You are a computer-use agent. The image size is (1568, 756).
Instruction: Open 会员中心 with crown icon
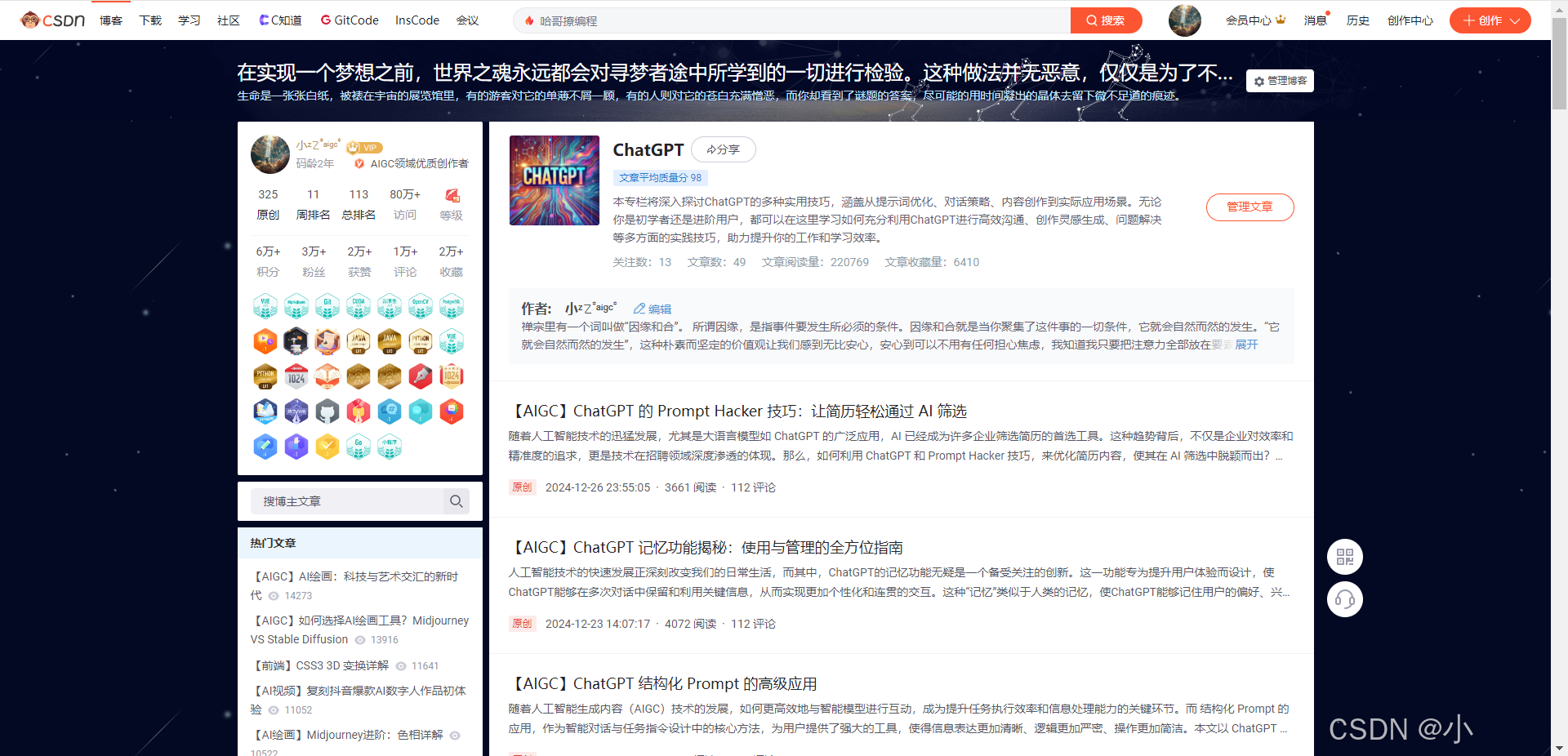(x=1255, y=20)
